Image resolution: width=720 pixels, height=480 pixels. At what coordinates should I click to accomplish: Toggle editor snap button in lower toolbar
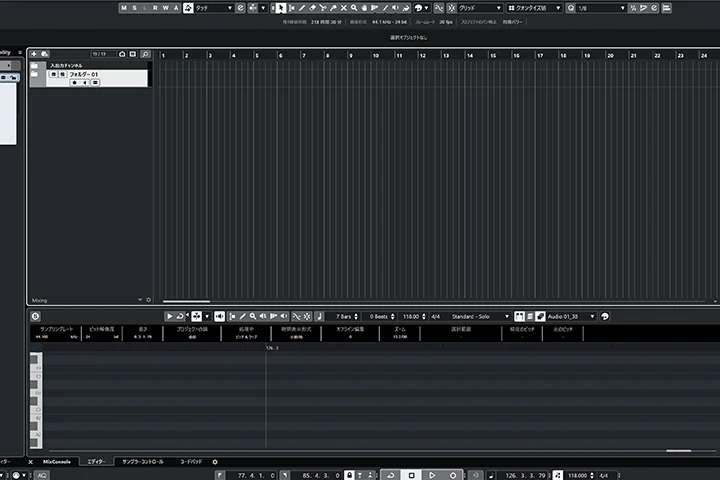click(307, 316)
